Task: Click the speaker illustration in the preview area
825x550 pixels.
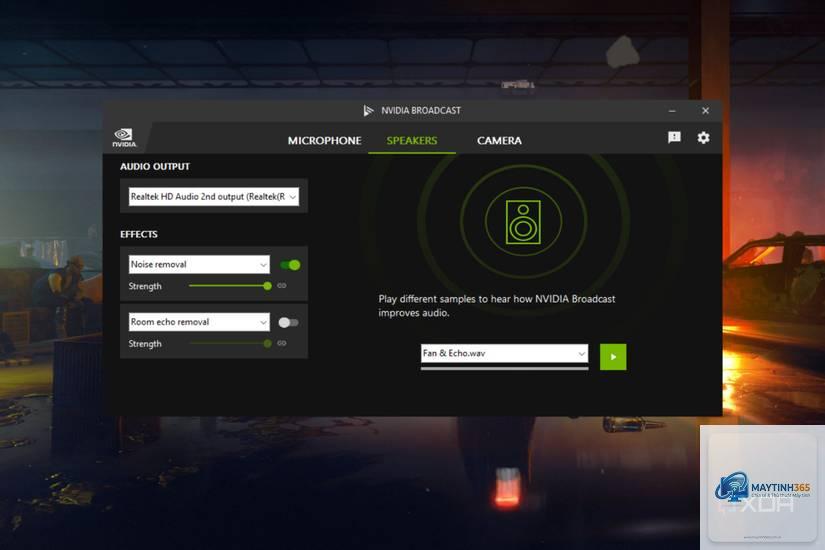Action: click(523, 222)
